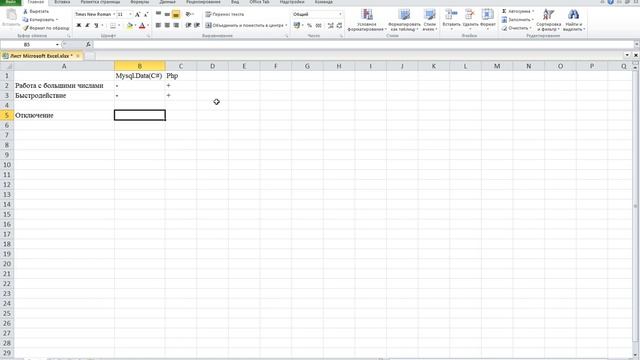Center cell text horizontally
The image size is (640, 360).
coord(167,25)
